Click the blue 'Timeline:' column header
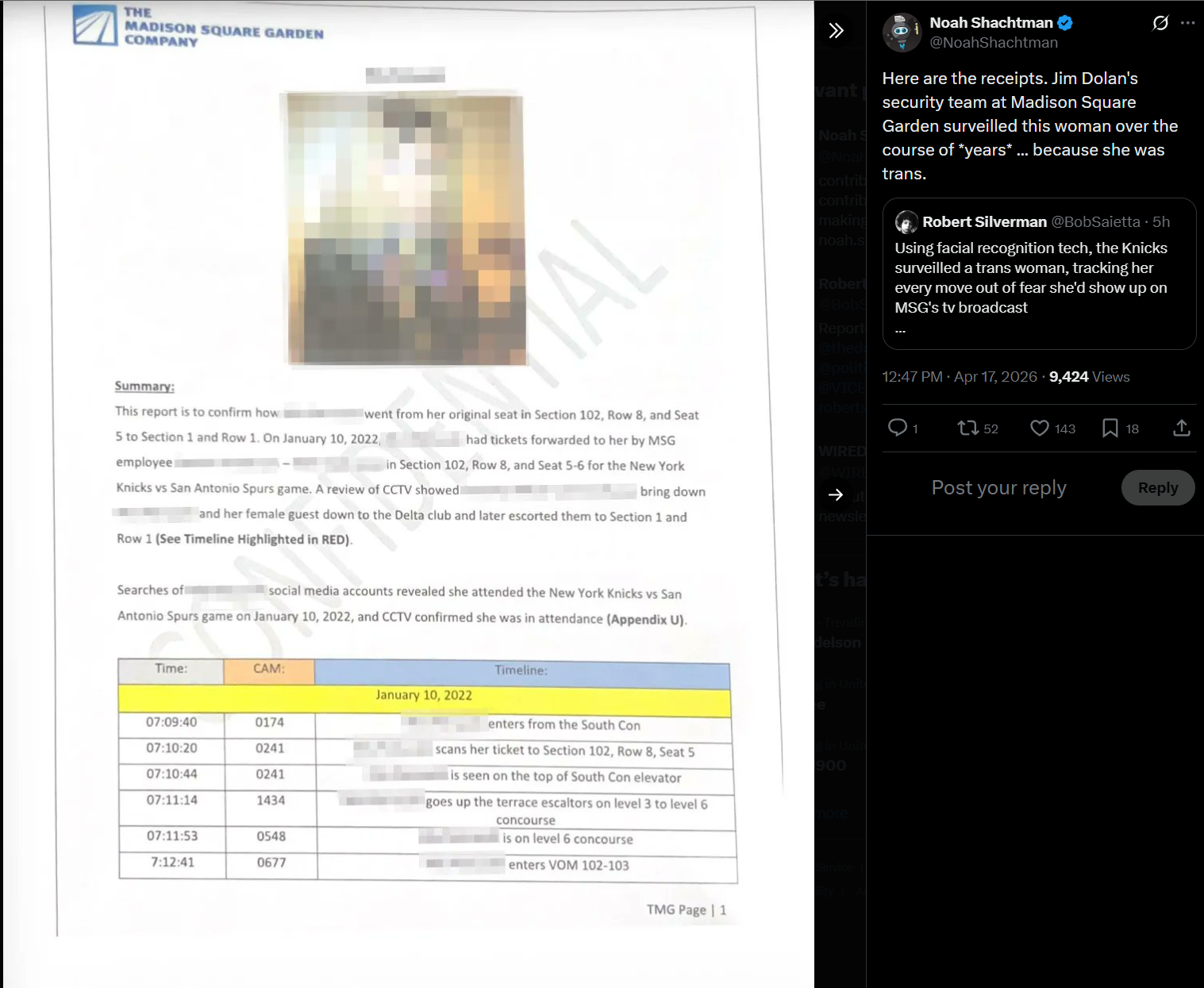 [521, 672]
